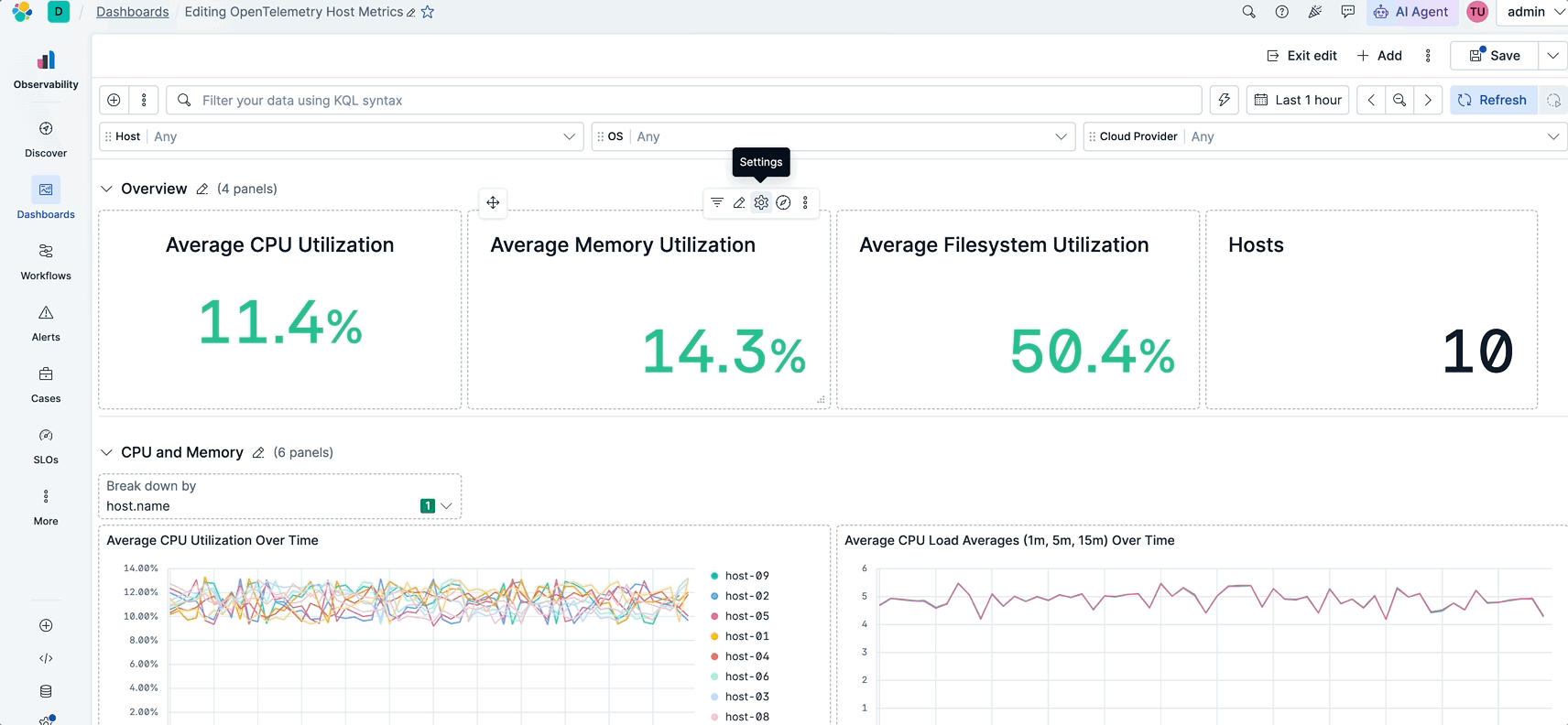Step the time range forward
The width and height of the screenshot is (1568, 725).
click(x=1428, y=100)
